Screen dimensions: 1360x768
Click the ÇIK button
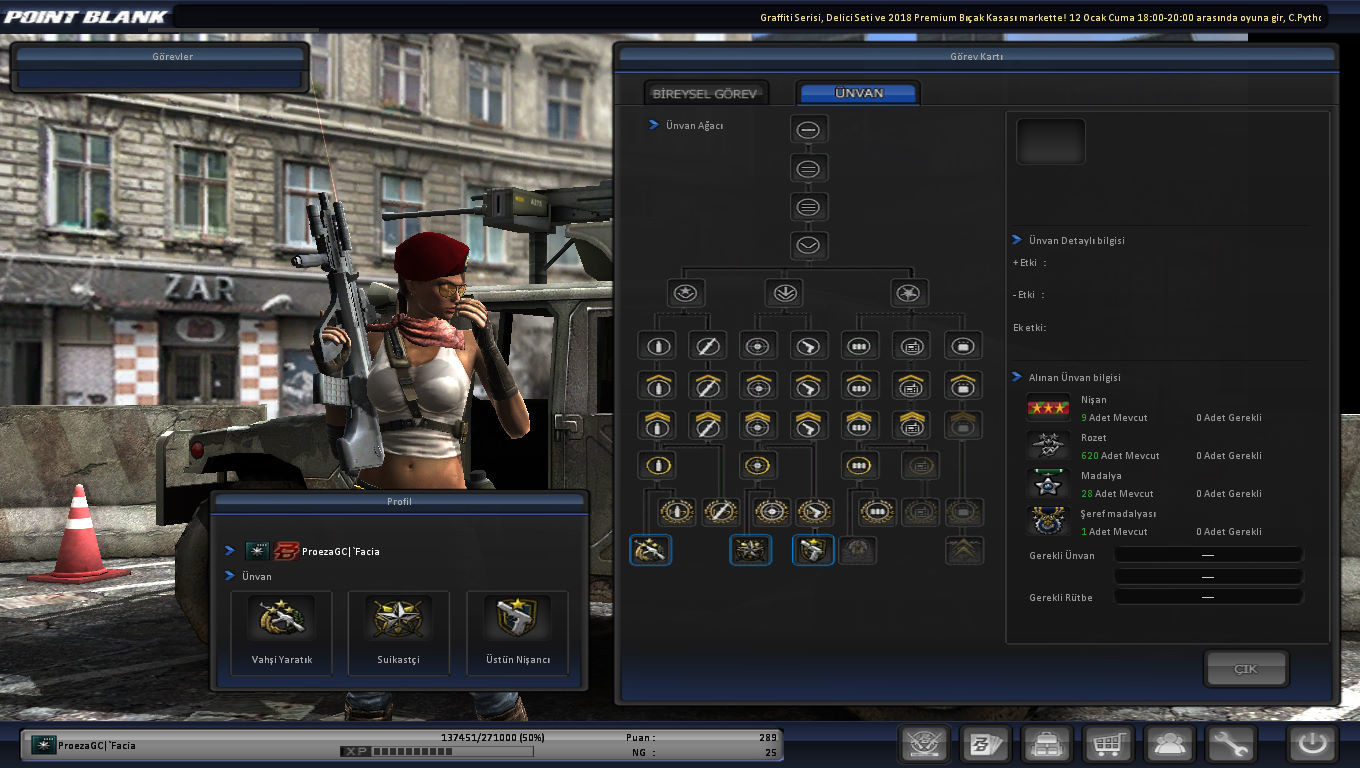(1246, 669)
